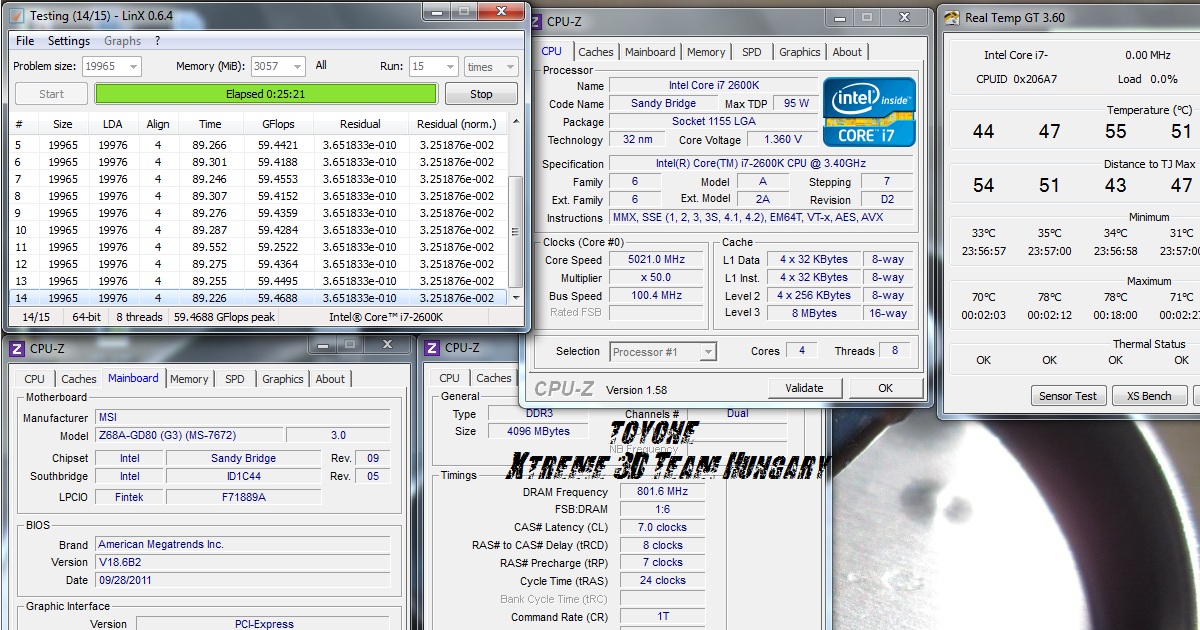Open the Memory (MiB) dropdown

pyautogui.click(x=278, y=66)
